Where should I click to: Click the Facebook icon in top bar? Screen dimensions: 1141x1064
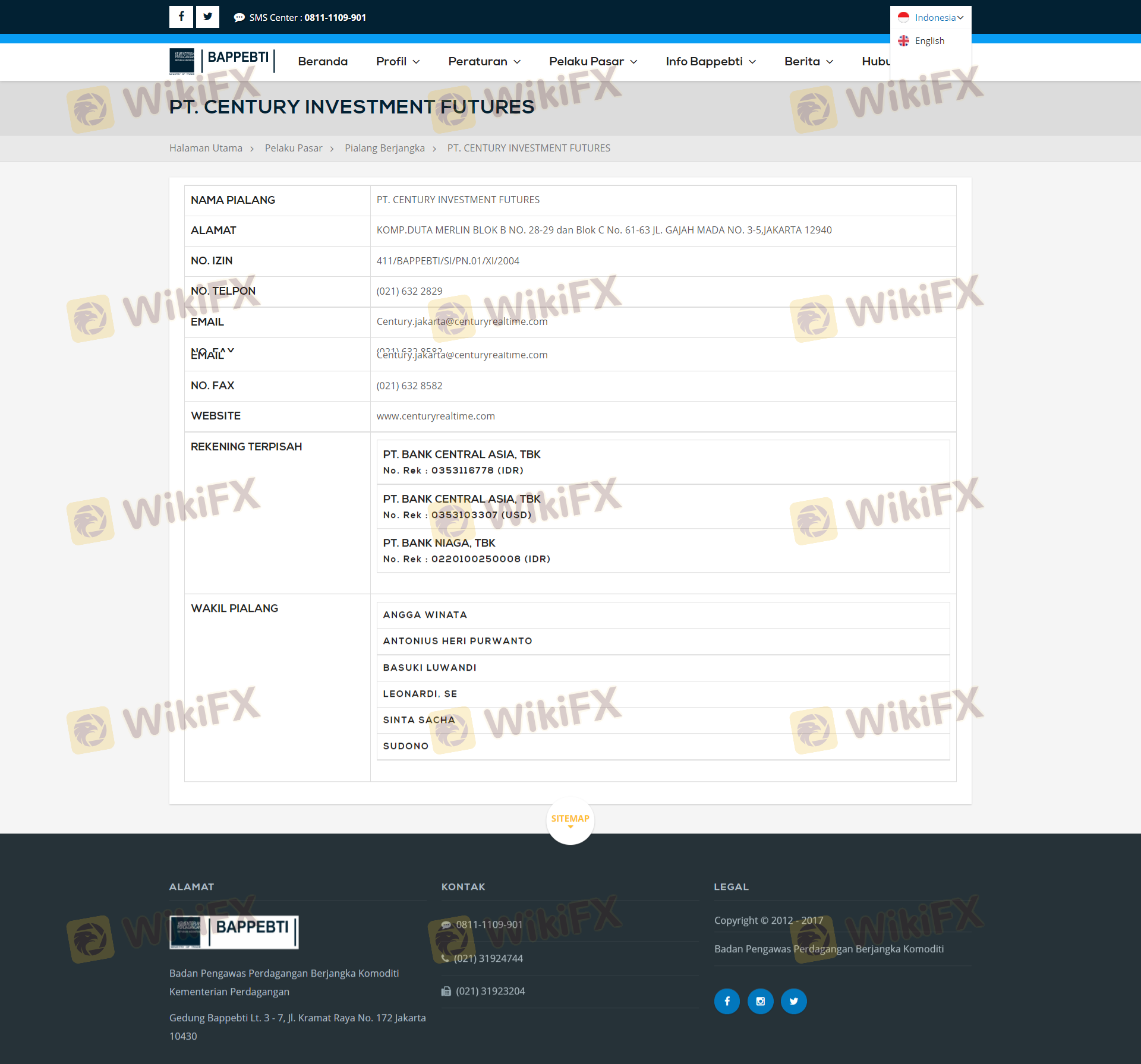[x=181, y=17]
